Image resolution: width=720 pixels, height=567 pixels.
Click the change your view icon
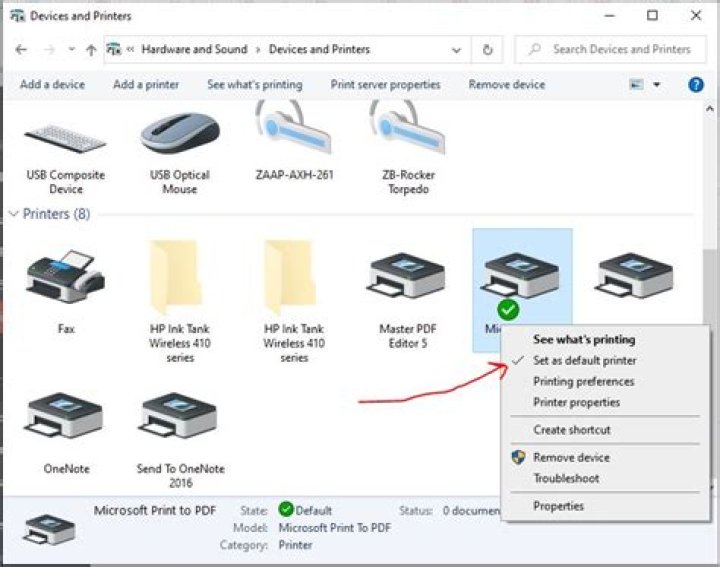(x=636, y=84)
